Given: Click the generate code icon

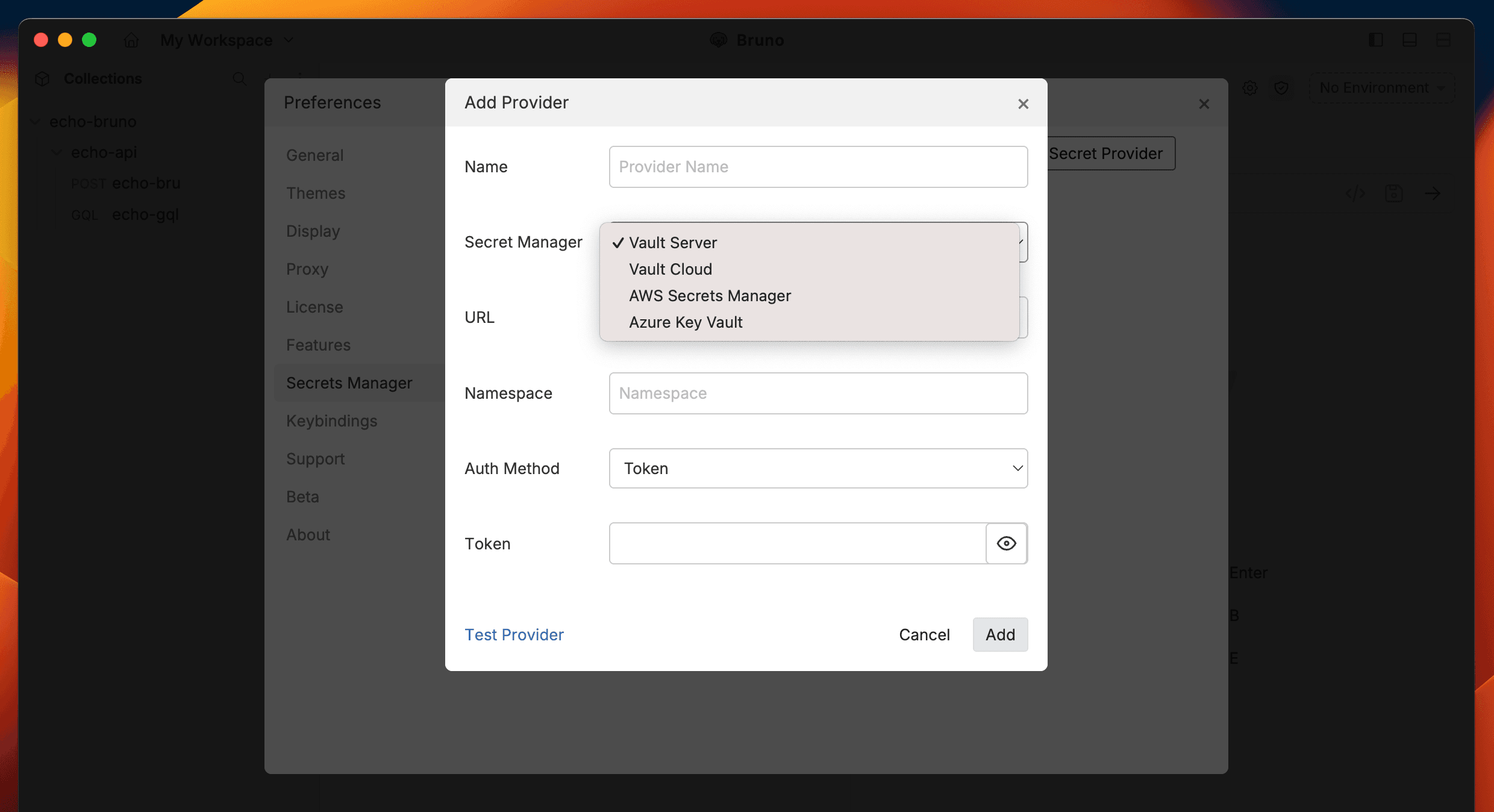Looking at the screenshot, I should pos(1355,193).
